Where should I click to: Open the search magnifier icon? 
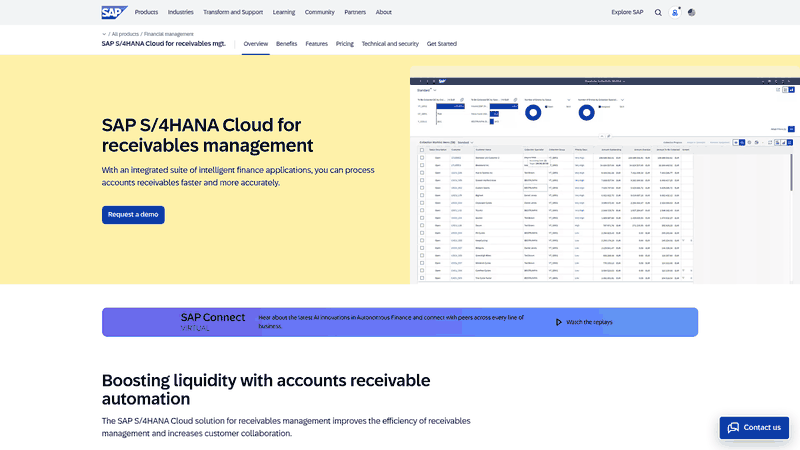click(658, 12)
